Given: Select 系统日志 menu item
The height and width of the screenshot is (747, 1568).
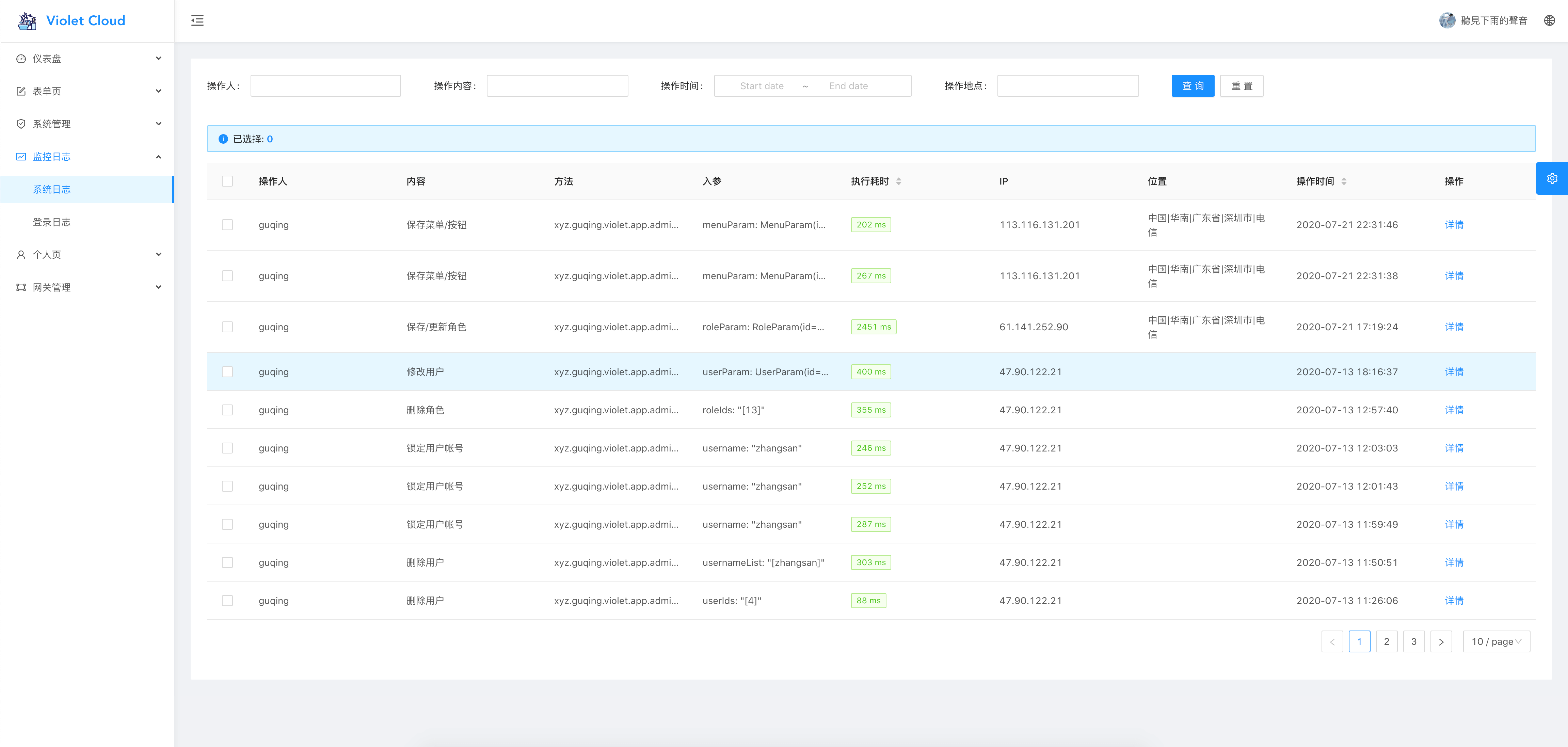Looking at the screenshot, I should click(52, 189).
